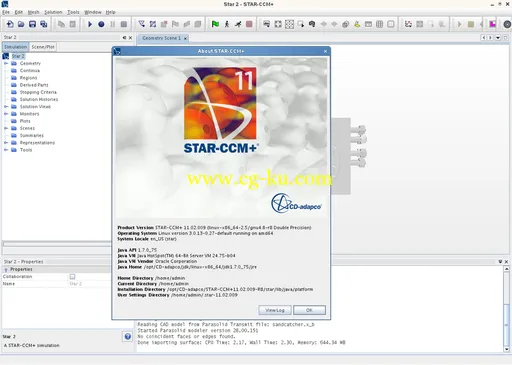
Task: Click the blue Play Macro triangle icon
Action: [90, 24]
